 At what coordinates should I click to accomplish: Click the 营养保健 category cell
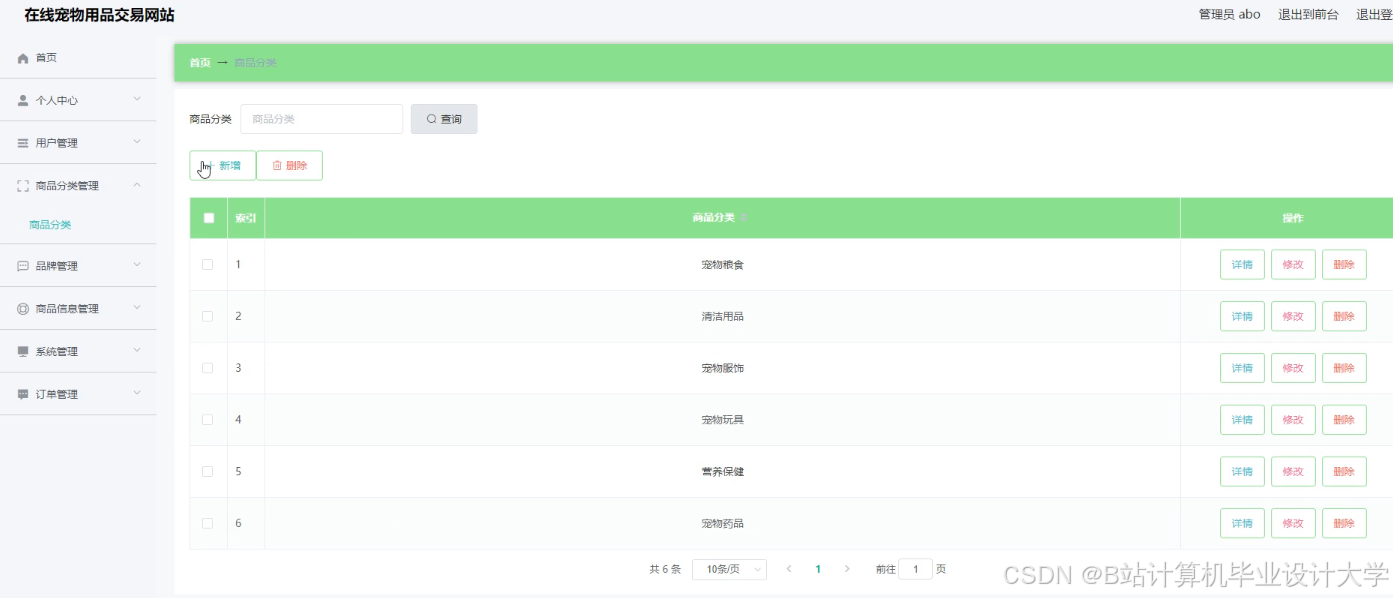[722, 471]
